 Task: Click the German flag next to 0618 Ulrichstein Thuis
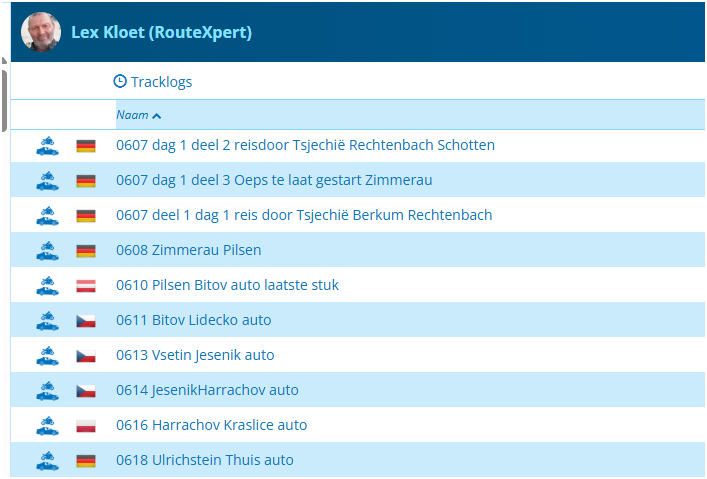(86, 460)
